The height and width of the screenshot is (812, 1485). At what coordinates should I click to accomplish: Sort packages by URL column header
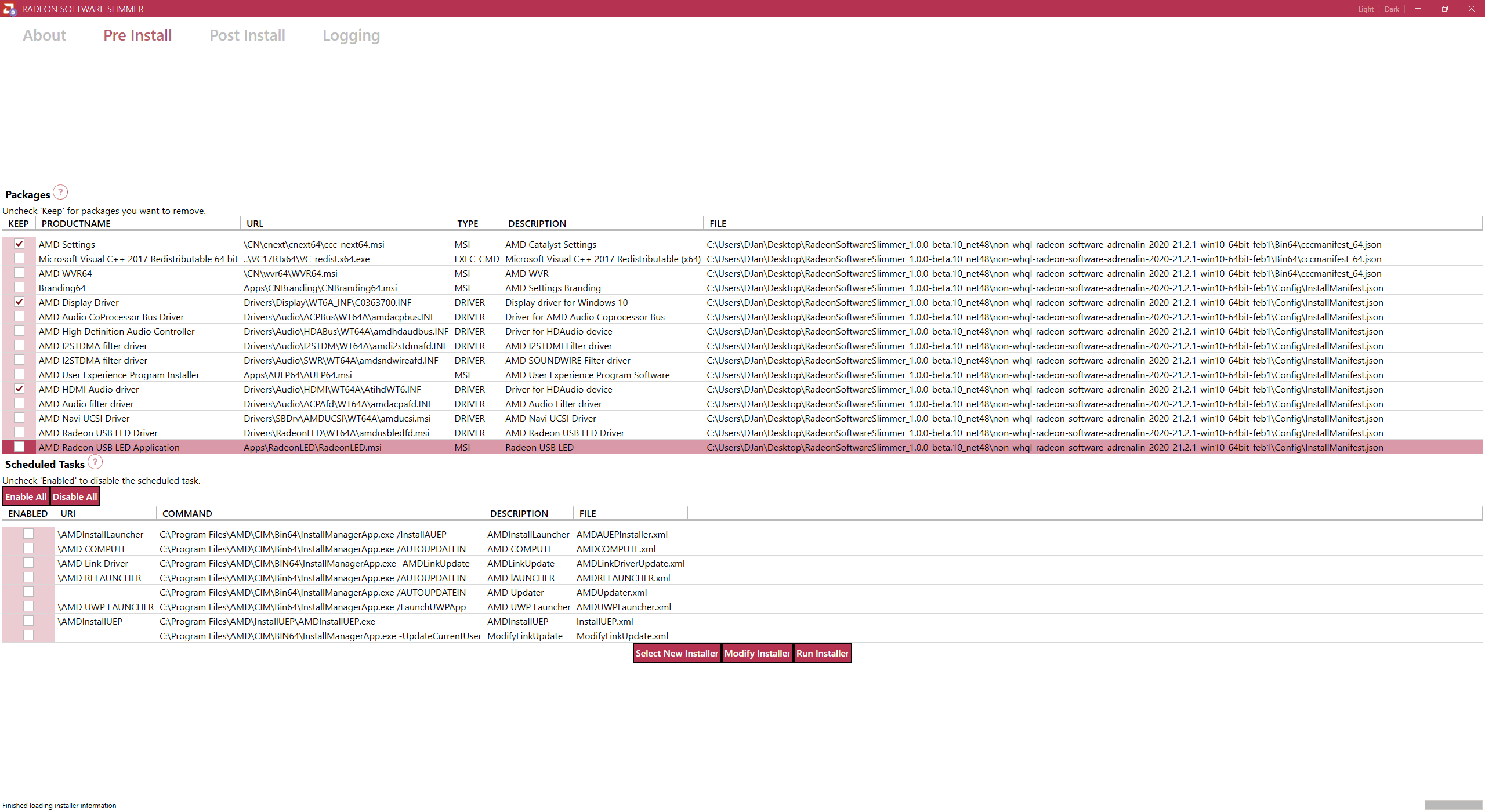point(346,223)
